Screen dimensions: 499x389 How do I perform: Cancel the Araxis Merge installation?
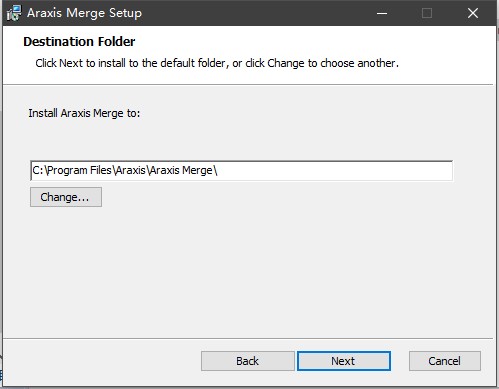tap(445, 361)
